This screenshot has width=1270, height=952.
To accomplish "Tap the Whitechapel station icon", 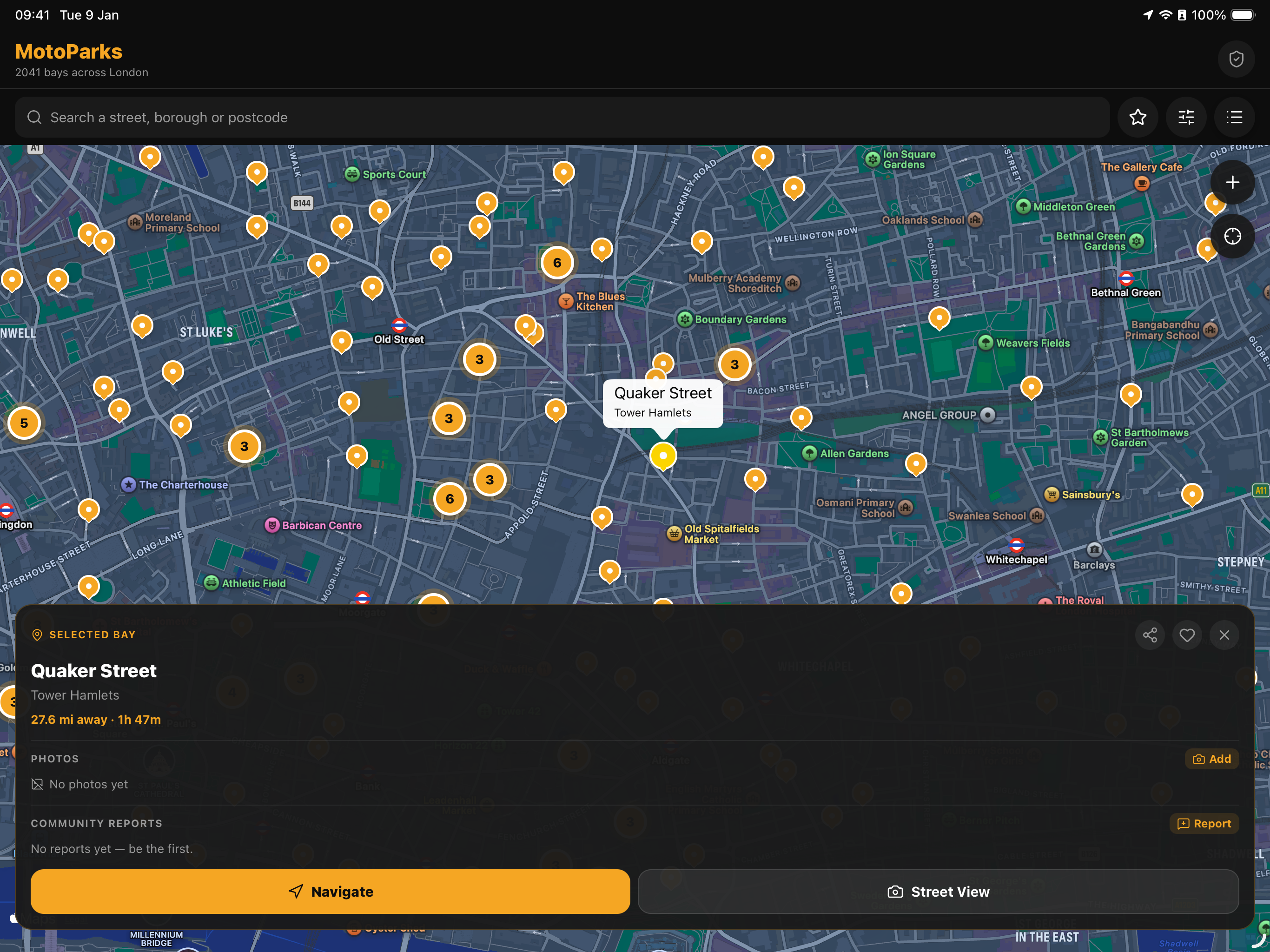I will click(1016, 545).
